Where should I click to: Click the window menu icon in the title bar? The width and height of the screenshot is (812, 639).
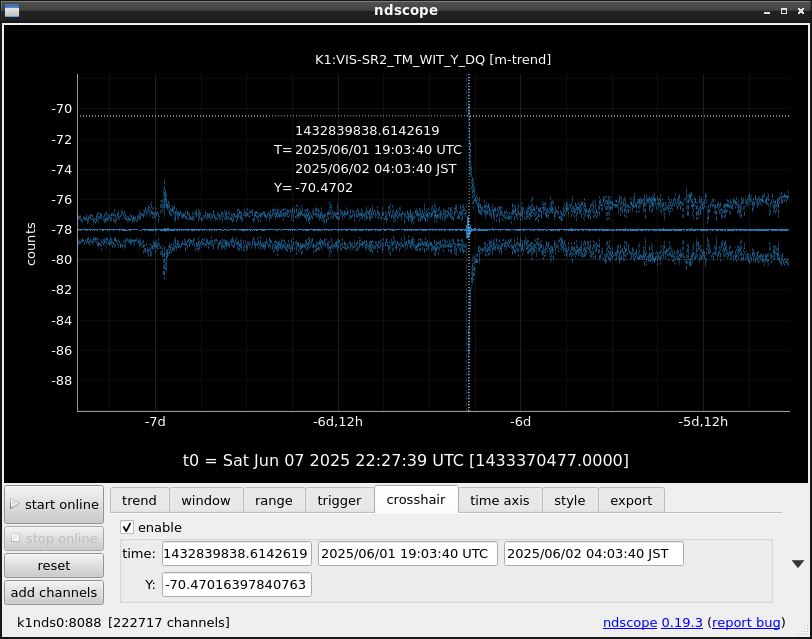pyautogui.click(x=12, y=10)
